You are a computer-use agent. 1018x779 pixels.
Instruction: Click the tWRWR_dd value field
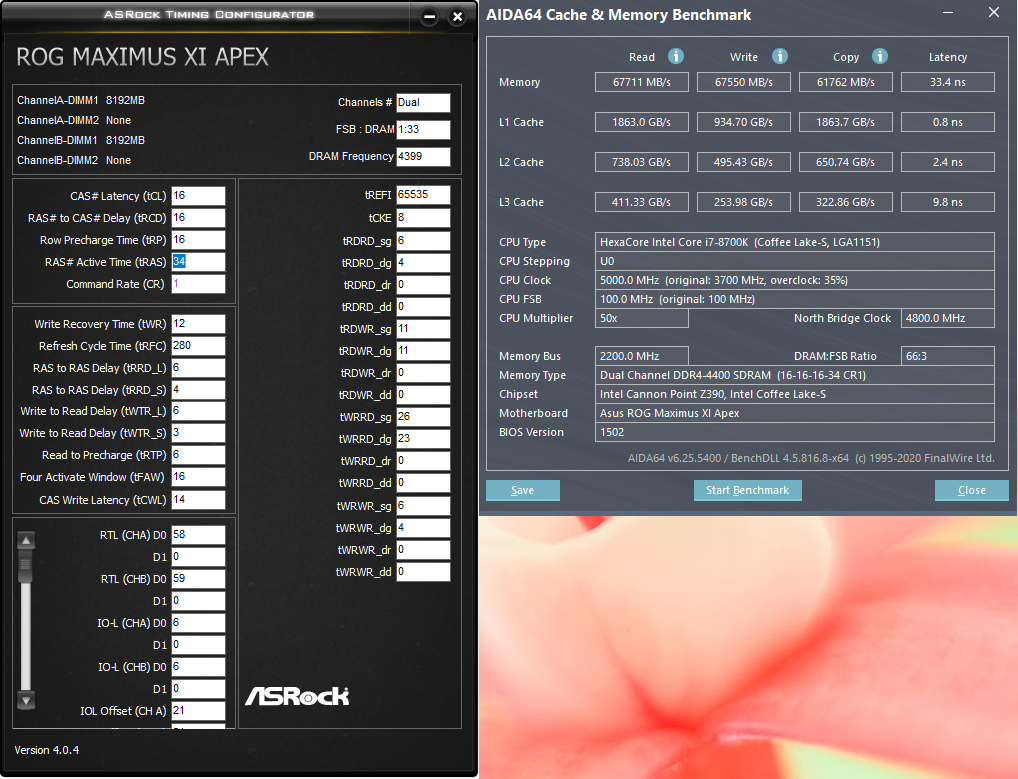(423, 572)
